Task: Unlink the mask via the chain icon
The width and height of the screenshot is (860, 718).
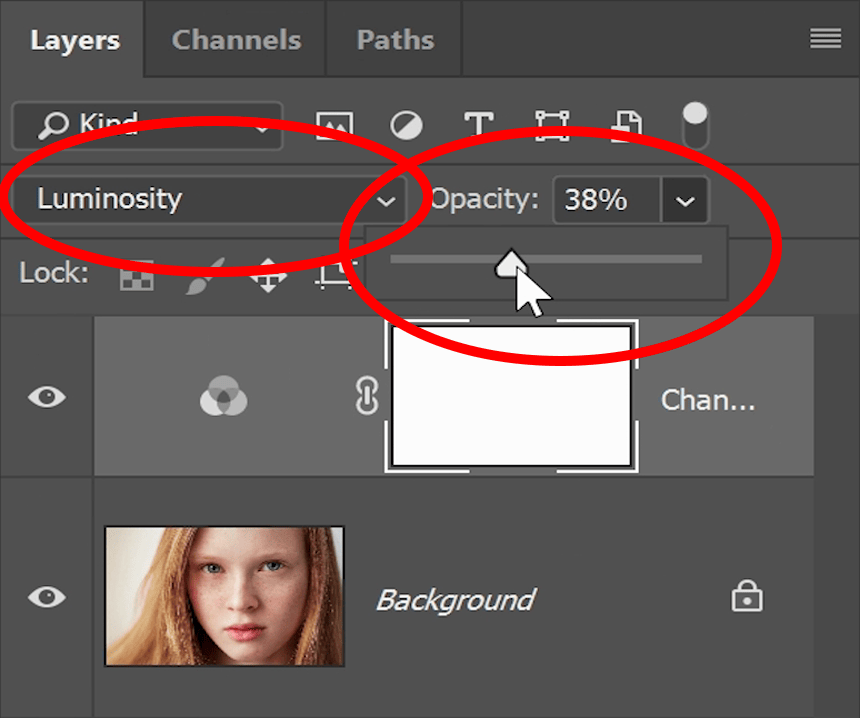Action: (x=365, y=398)
